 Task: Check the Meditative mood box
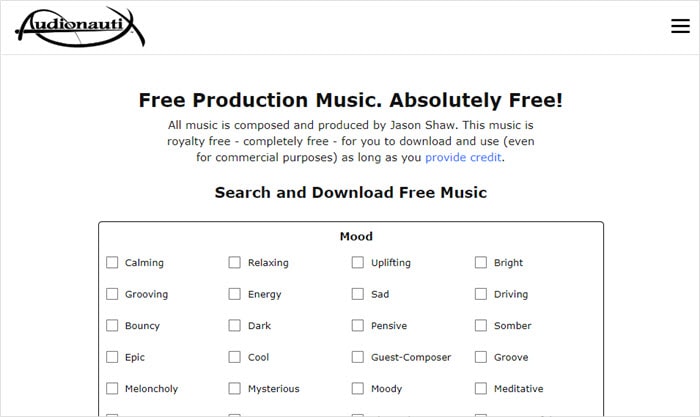[x=481, y=389]
